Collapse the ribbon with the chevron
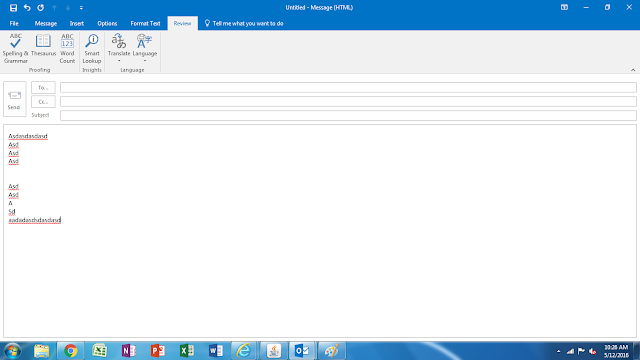The image size is (640, 360). pyautogui.click(x=633, y=70)
